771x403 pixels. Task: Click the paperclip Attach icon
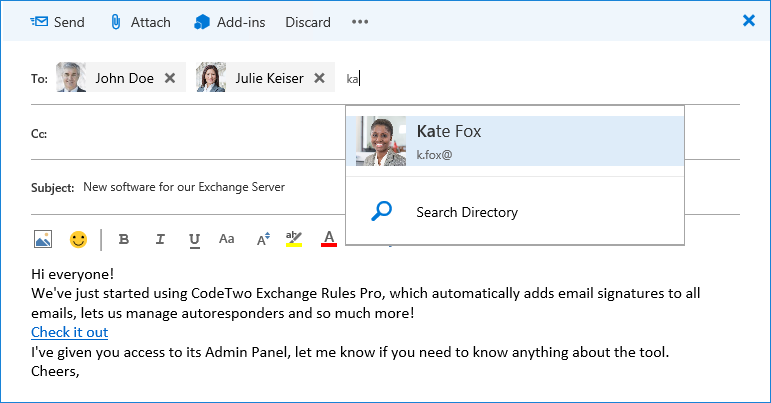116,22
